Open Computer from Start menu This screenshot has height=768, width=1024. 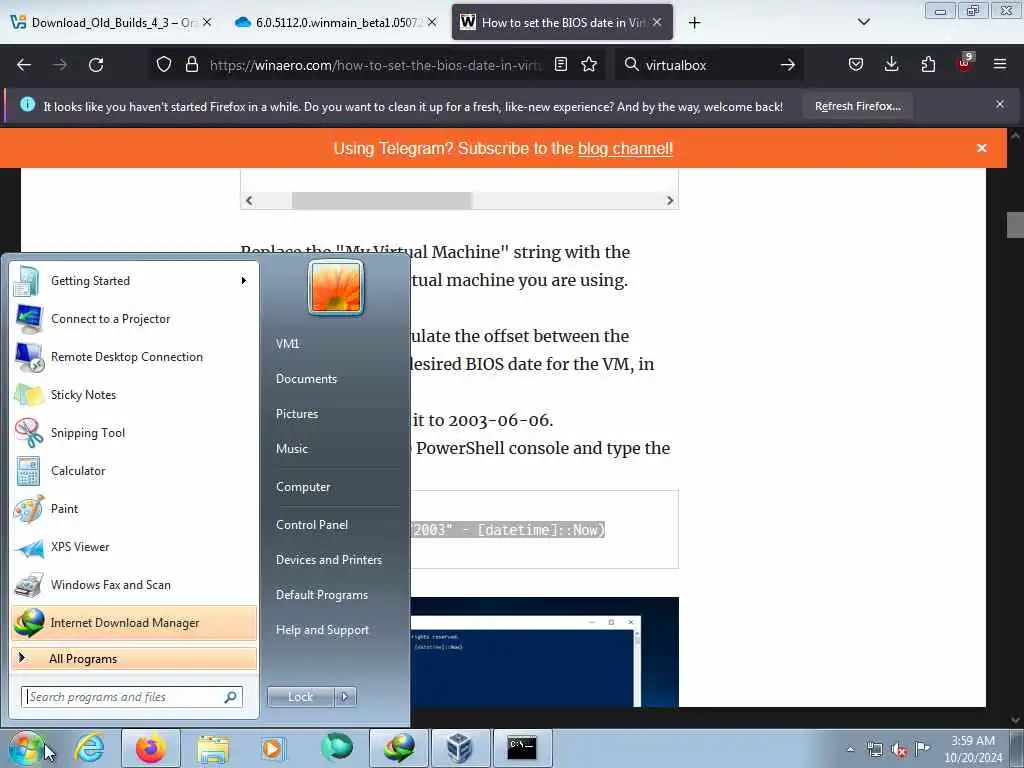pos(303,487)
